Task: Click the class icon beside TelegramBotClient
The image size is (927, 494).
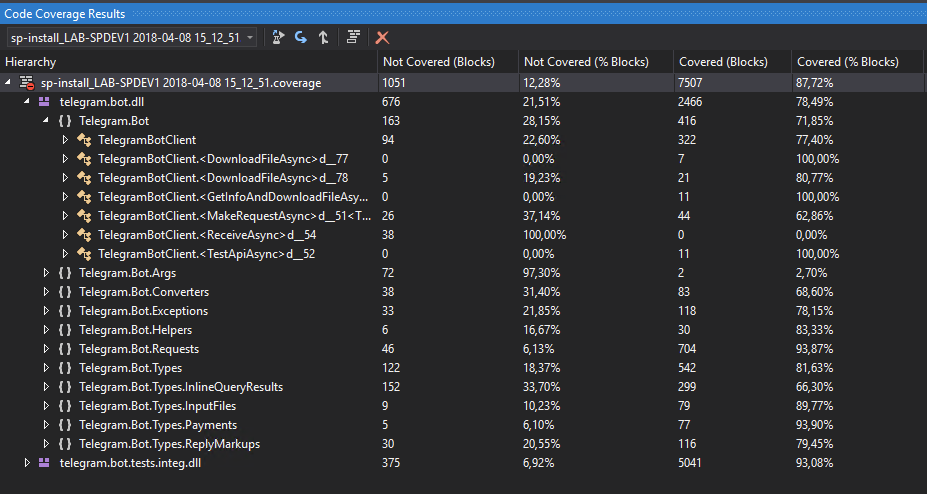Action: coord(84,140)
